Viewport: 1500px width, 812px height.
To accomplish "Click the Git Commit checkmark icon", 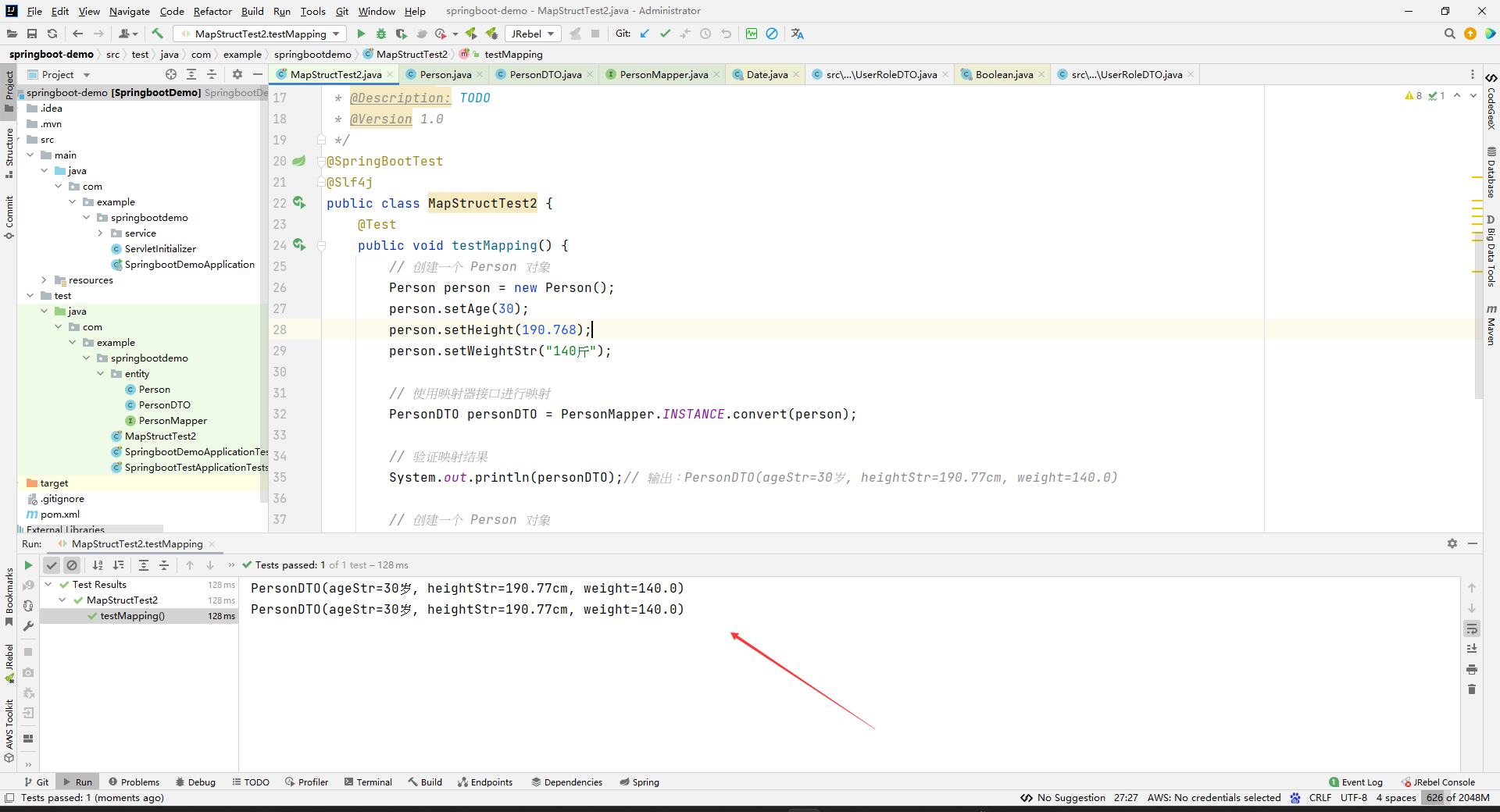I will click(665, 34).
